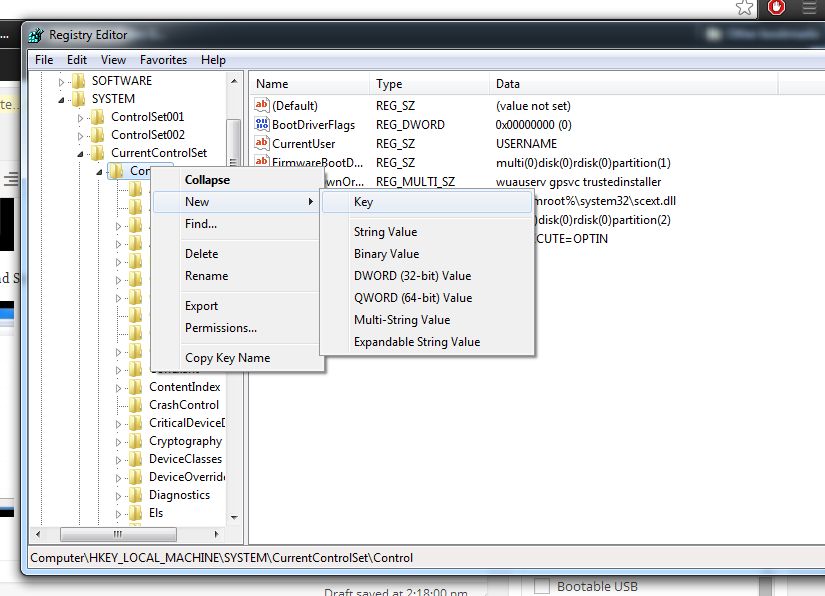The image size is (825, 596).
Task: Open Permissions... from the context menu
Action: [x=237, y=328]
